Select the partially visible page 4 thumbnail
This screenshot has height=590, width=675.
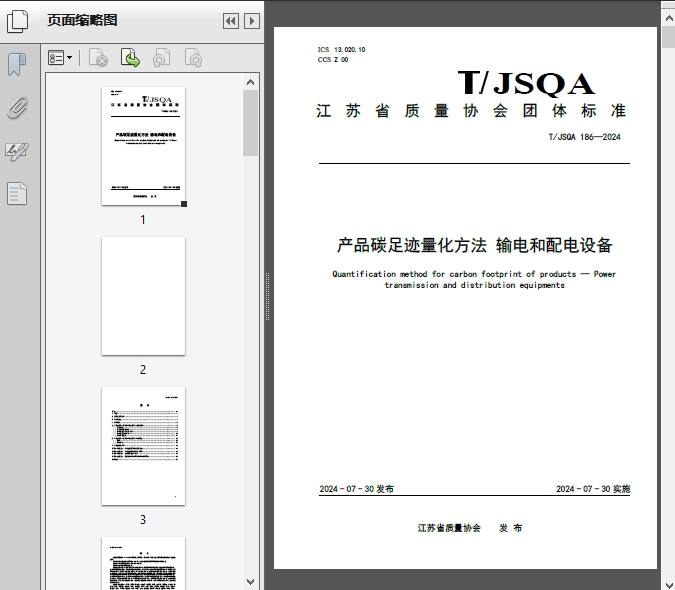click(x=143, y=563)
